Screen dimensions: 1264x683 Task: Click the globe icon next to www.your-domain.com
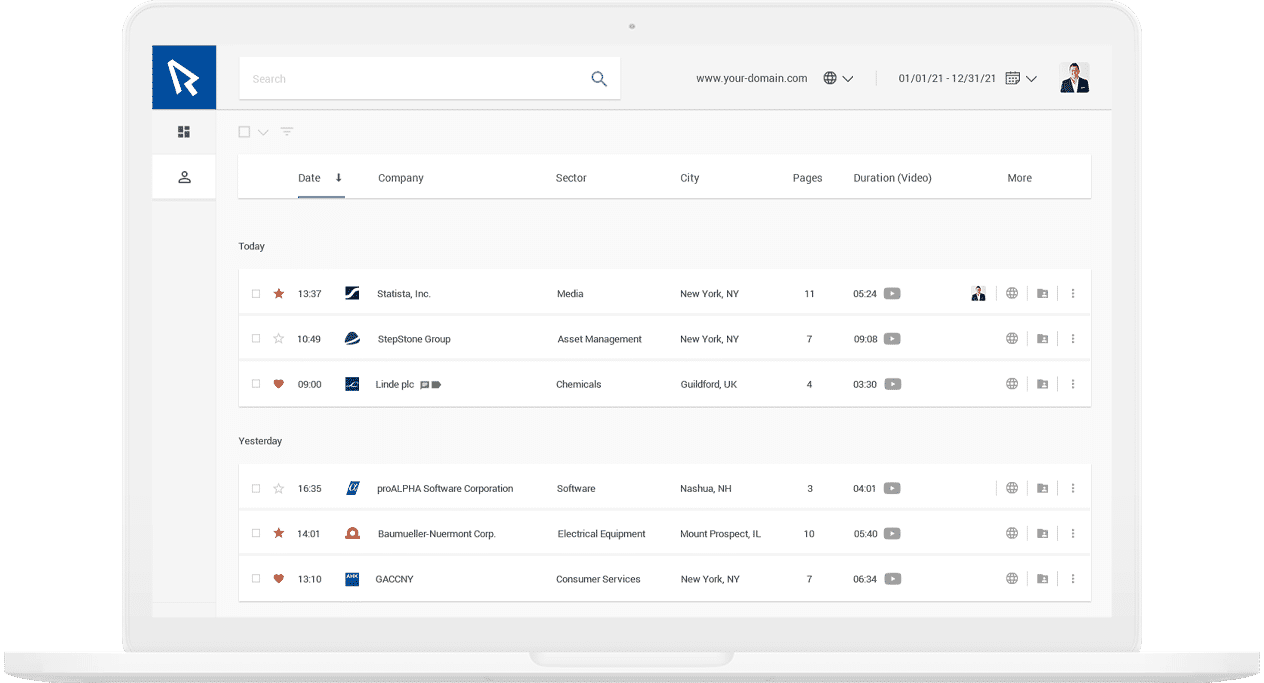830,78
